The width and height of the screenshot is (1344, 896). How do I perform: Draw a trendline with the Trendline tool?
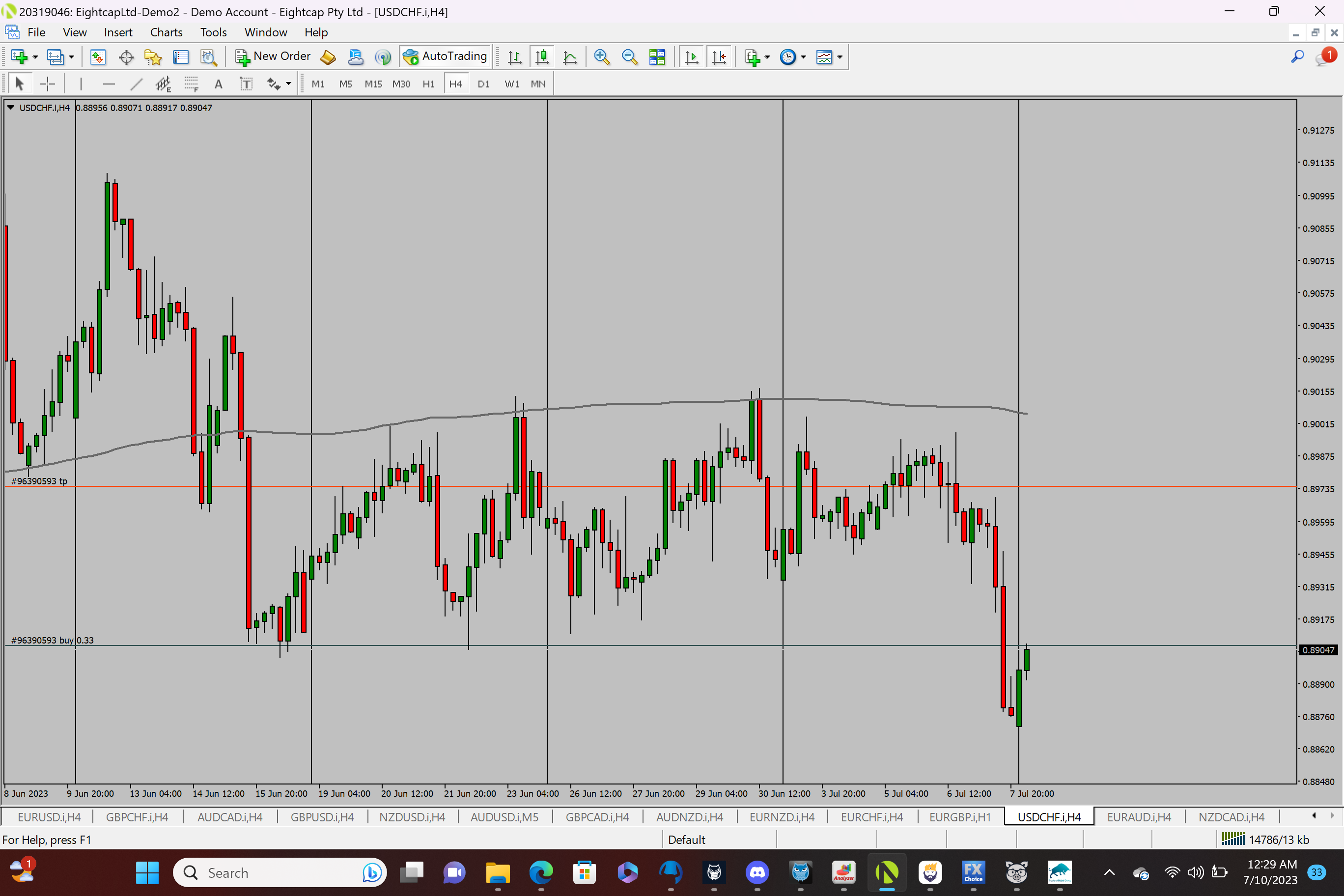pyautogui.click(x=136, y=84)
